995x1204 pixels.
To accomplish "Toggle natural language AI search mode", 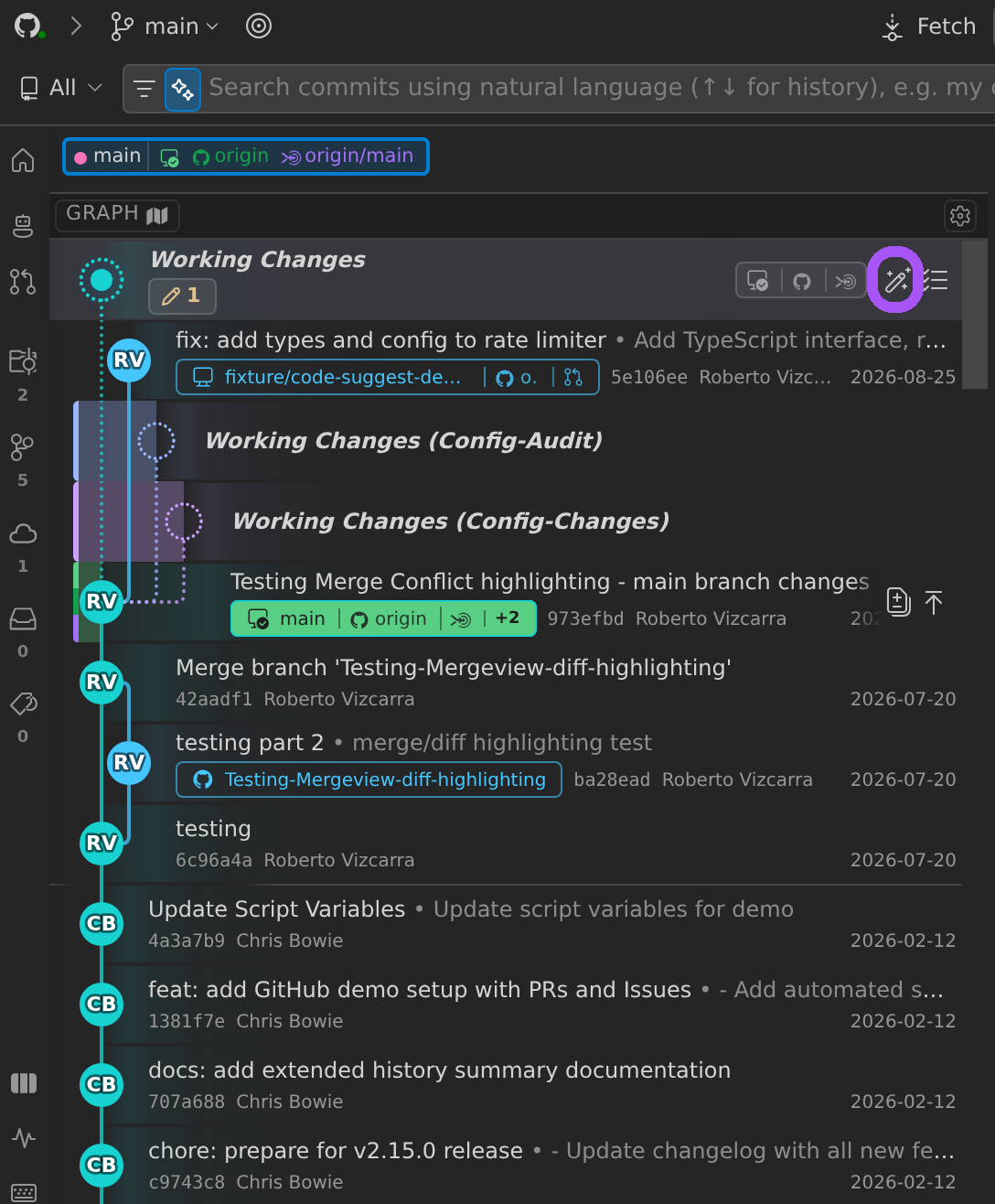I will tap(183, 89).
